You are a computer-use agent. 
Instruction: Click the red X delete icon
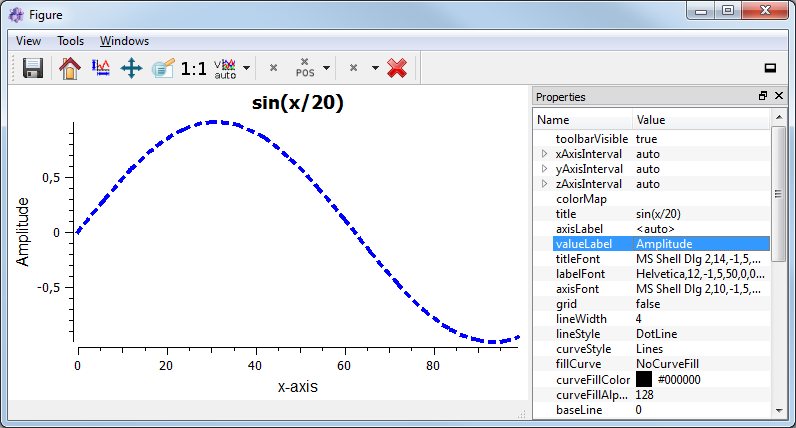pos(397,68)
